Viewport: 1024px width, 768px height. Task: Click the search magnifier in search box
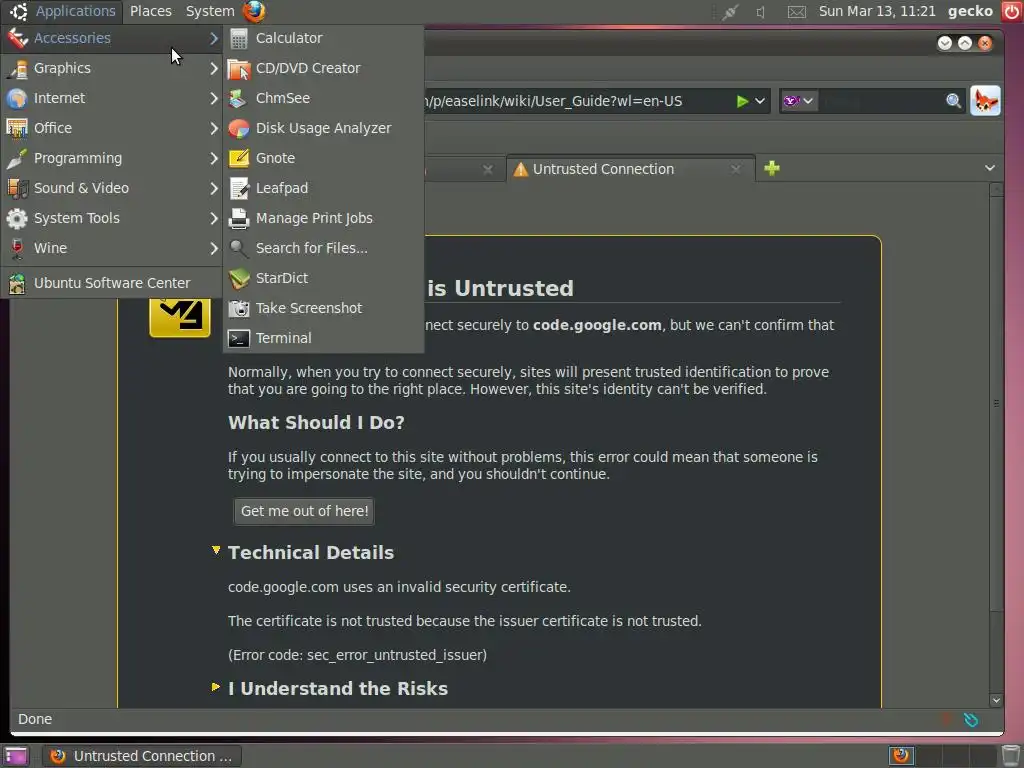pyautogui.click(x=953, y=101)
